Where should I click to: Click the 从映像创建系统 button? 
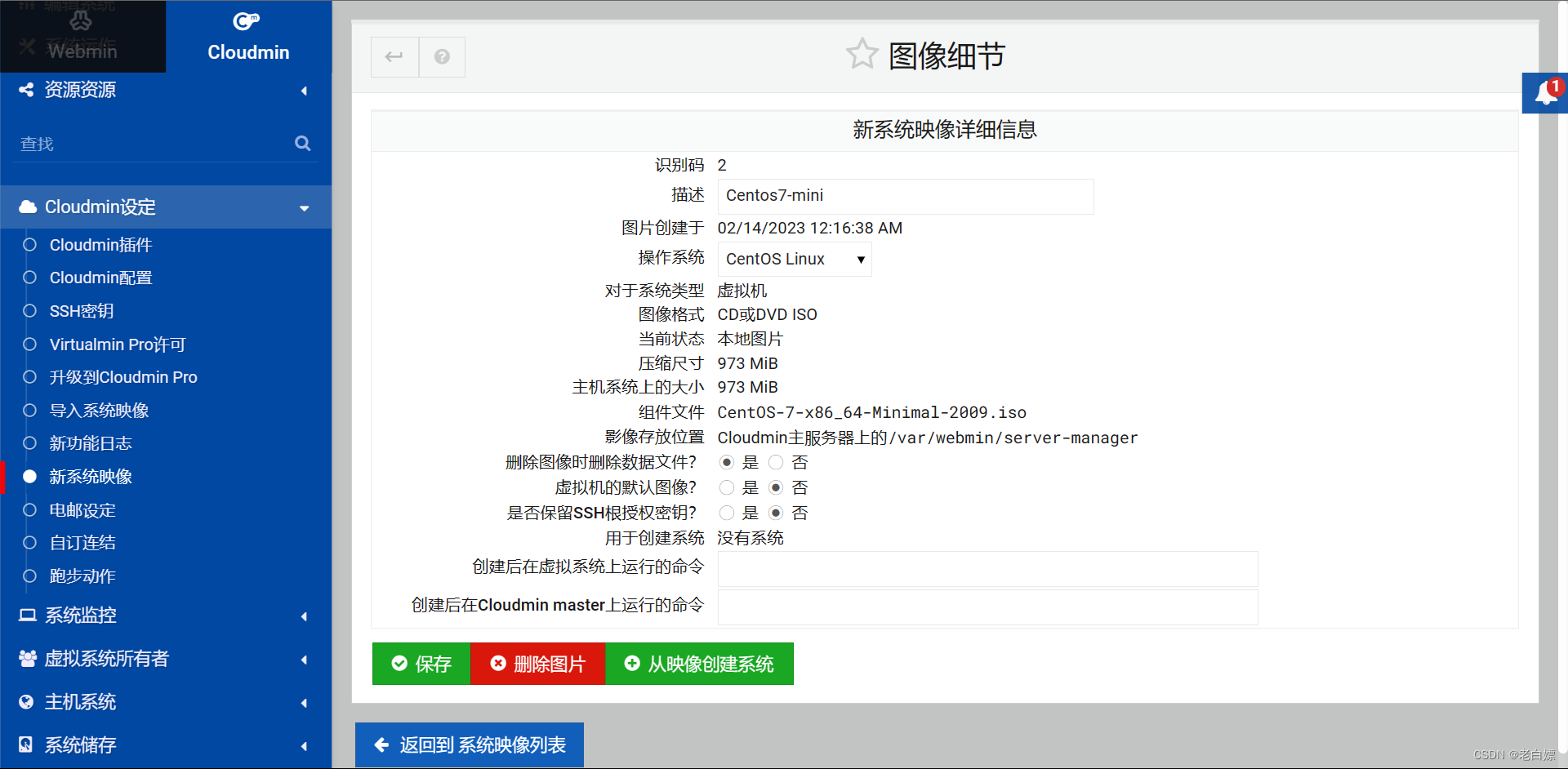click(x=699, y=664)
